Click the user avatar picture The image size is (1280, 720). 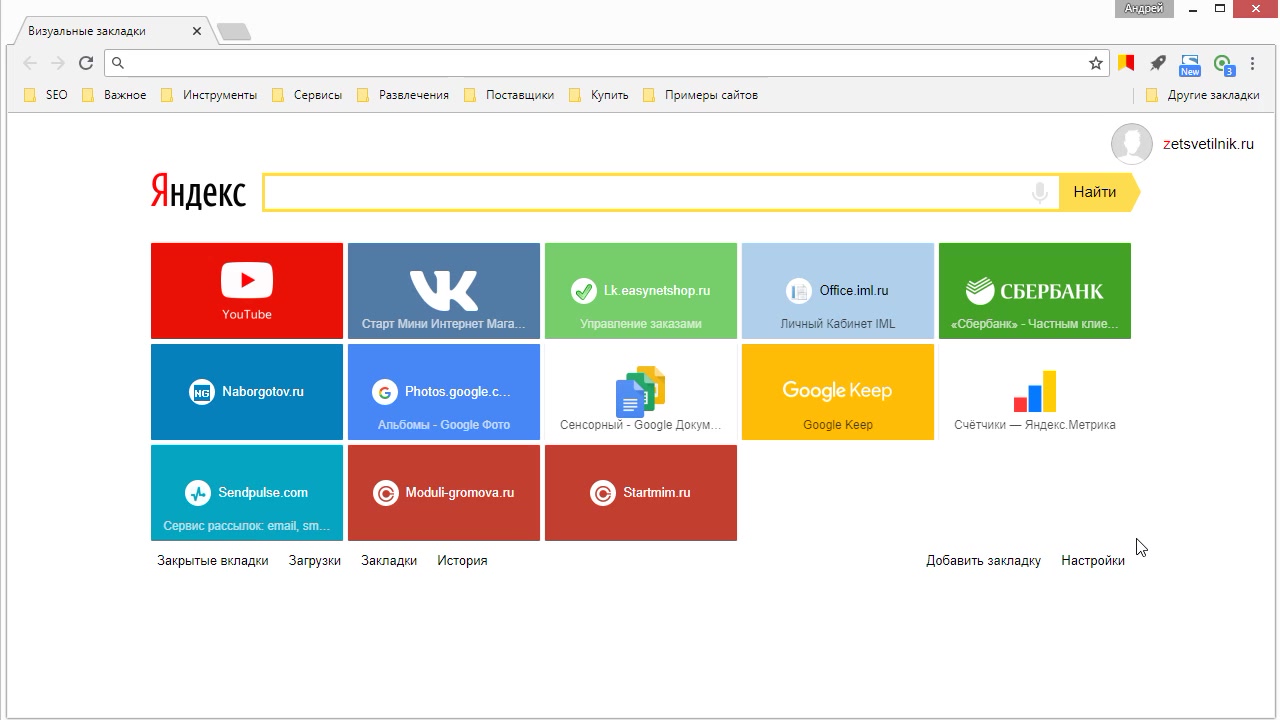pyautogui.click(x=1132, y=144)
